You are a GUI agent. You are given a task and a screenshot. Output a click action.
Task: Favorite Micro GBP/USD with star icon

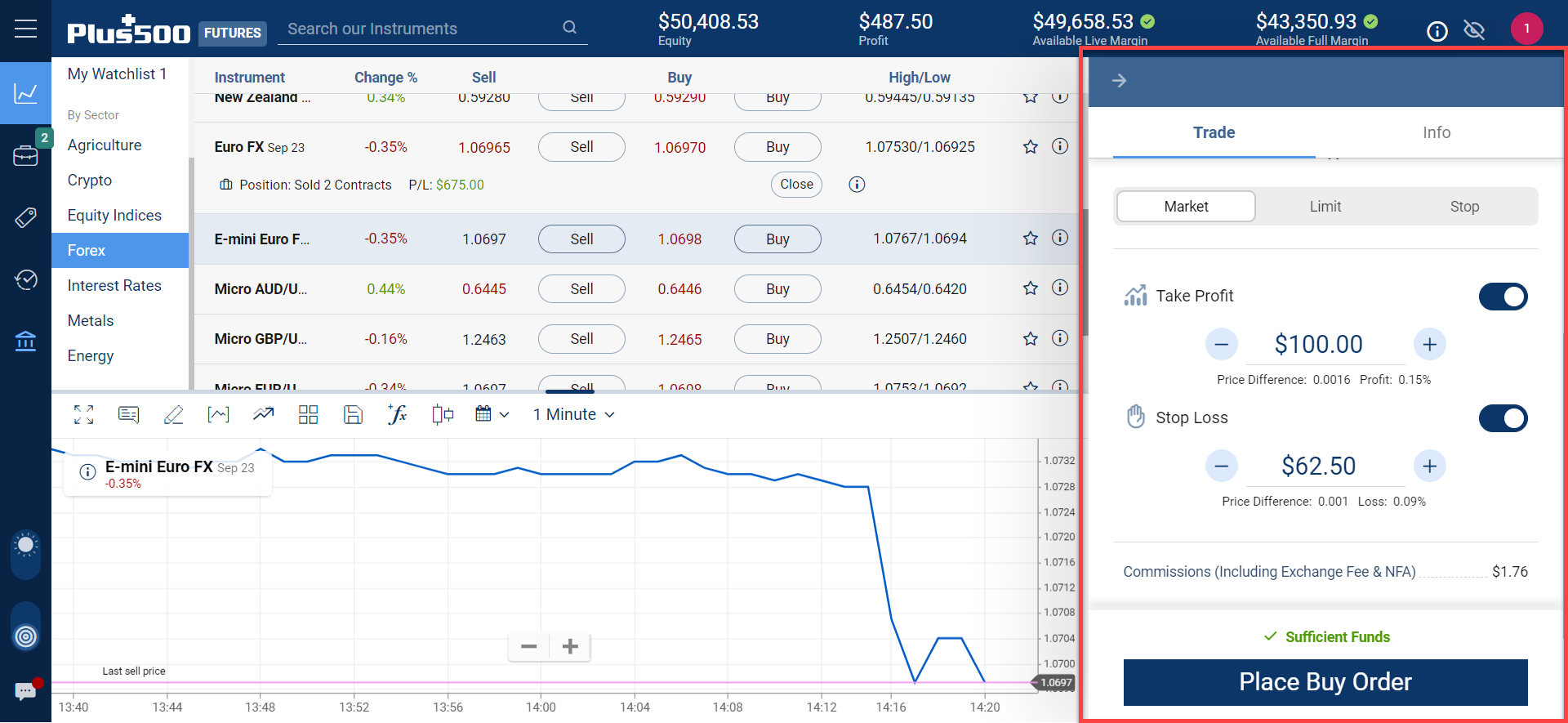tap(1031, 339)
